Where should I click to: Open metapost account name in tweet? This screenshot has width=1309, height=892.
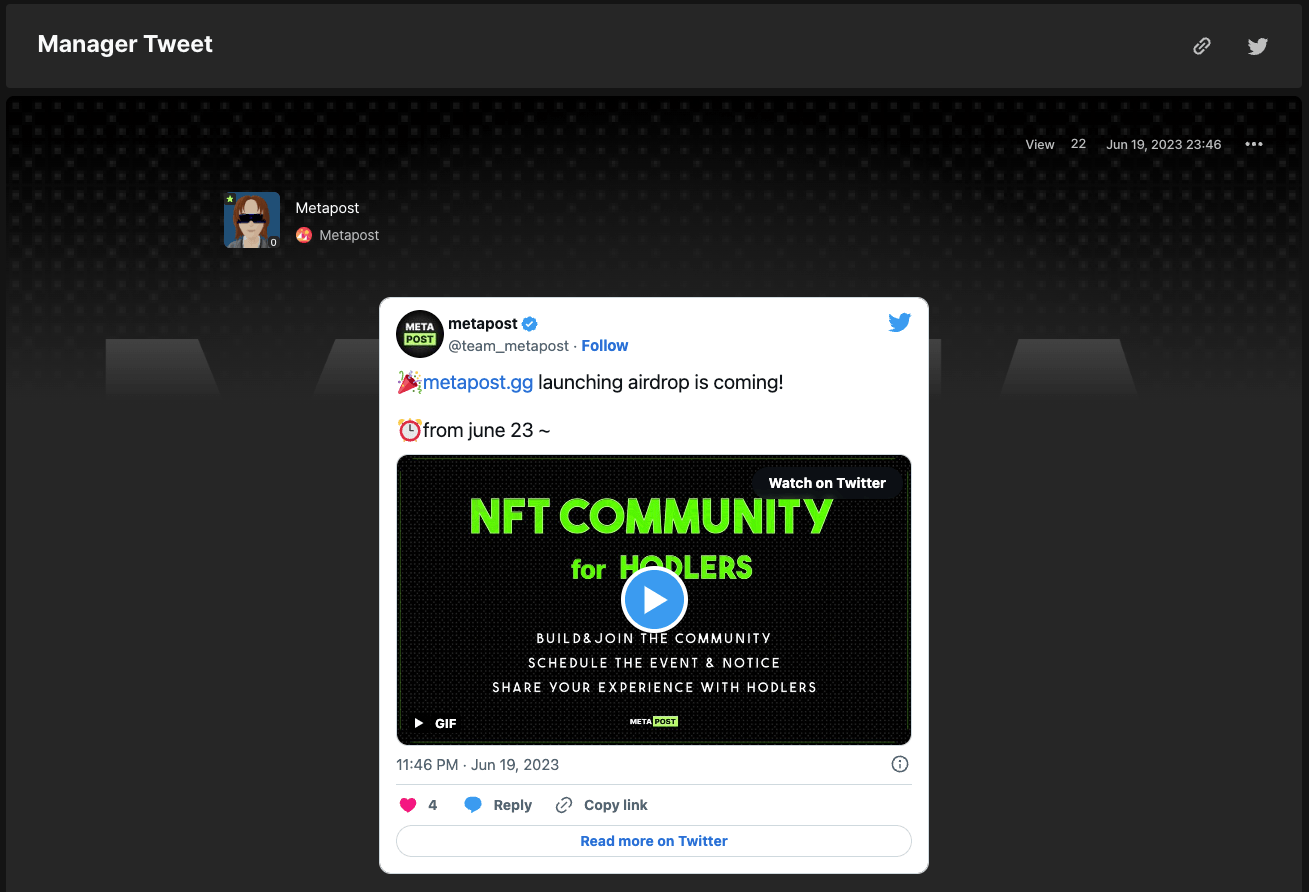click(483, 323)
